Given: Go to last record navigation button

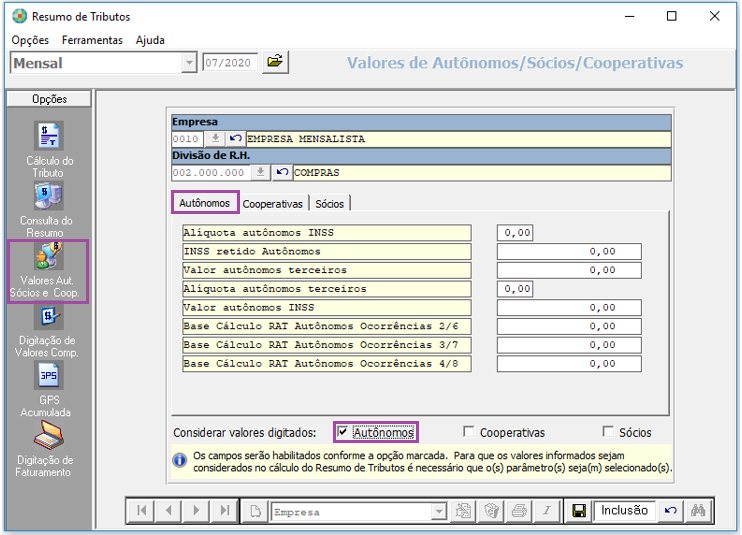Looking at the screenshot, I should pyautogui.click(x=224, y=510).
